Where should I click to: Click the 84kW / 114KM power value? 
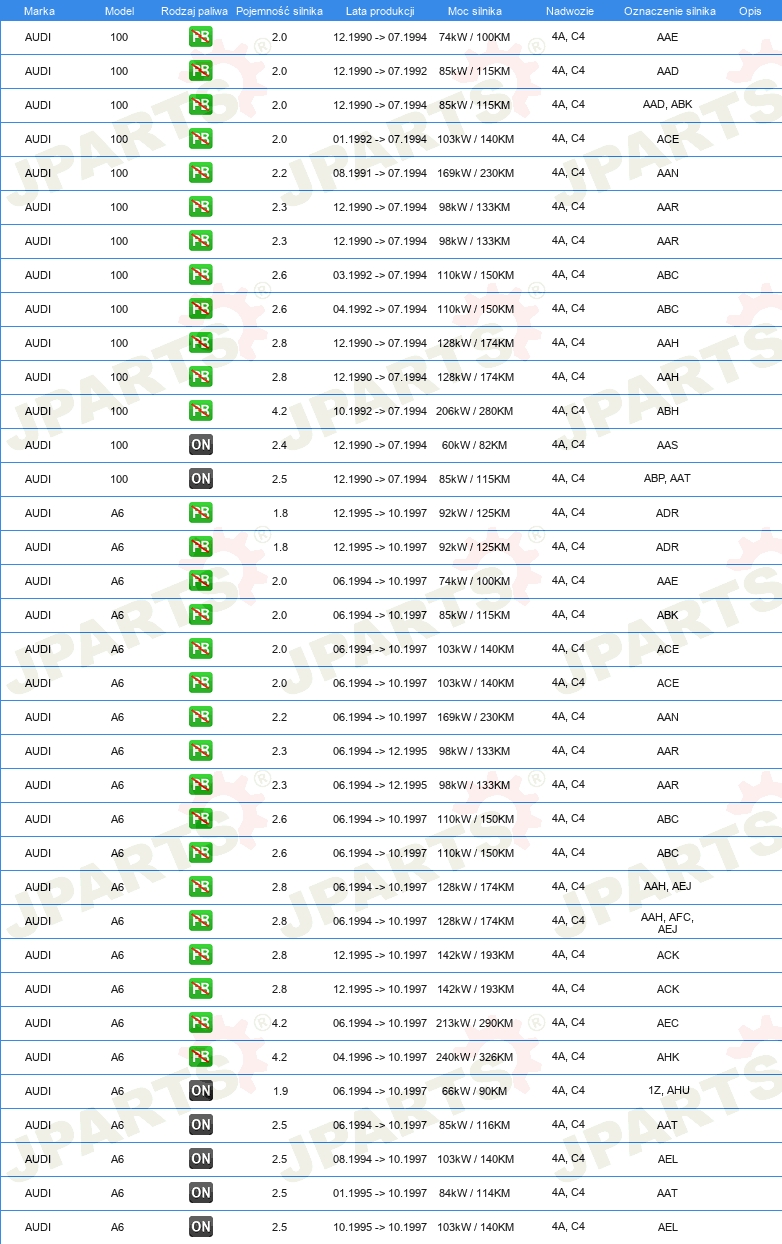475,1193
